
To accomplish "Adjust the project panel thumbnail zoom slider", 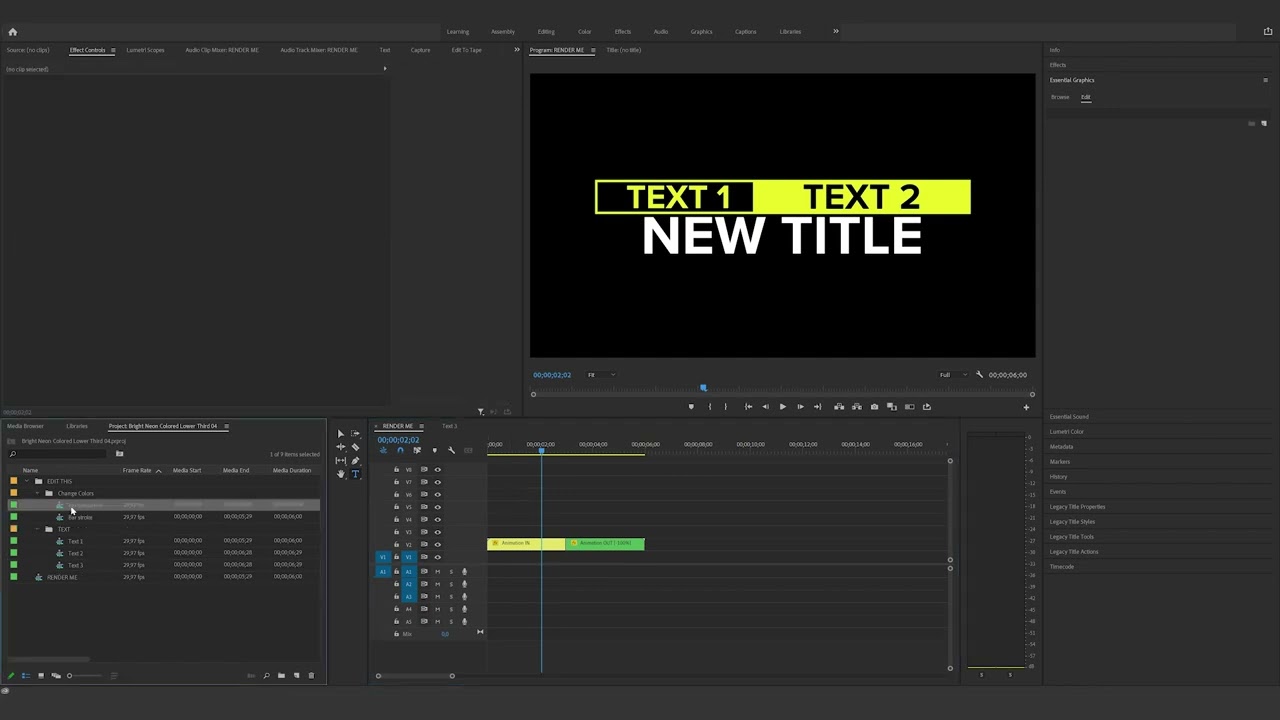I will pos(84,676).
